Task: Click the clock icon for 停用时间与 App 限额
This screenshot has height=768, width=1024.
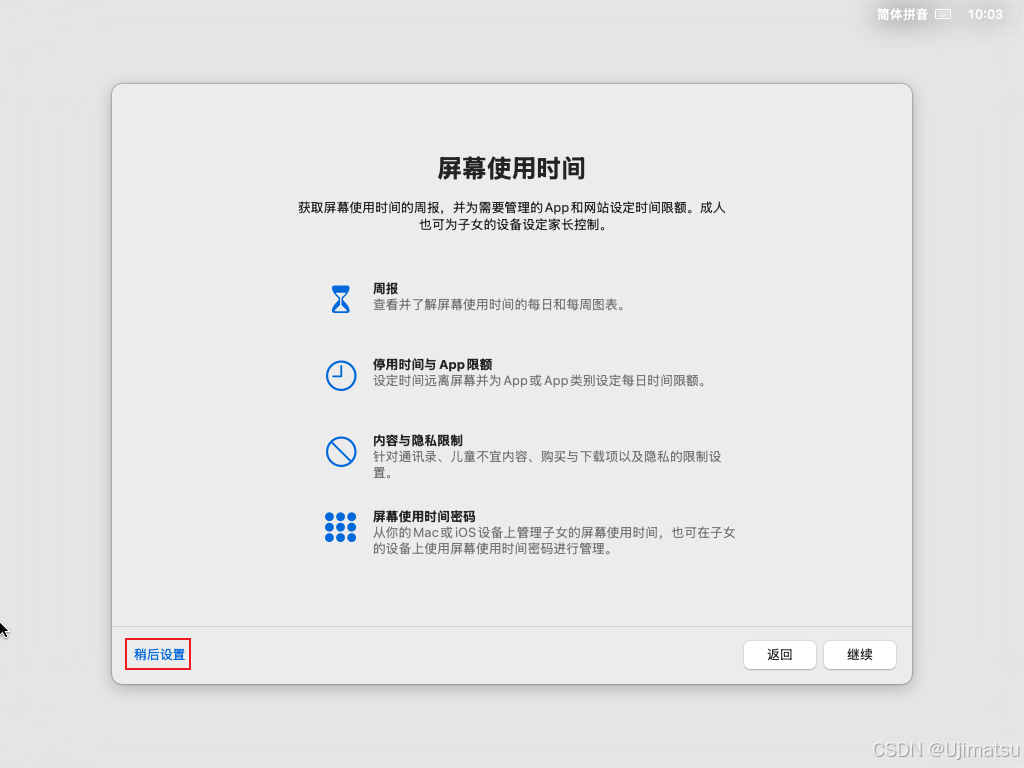Action: (341, 376)
